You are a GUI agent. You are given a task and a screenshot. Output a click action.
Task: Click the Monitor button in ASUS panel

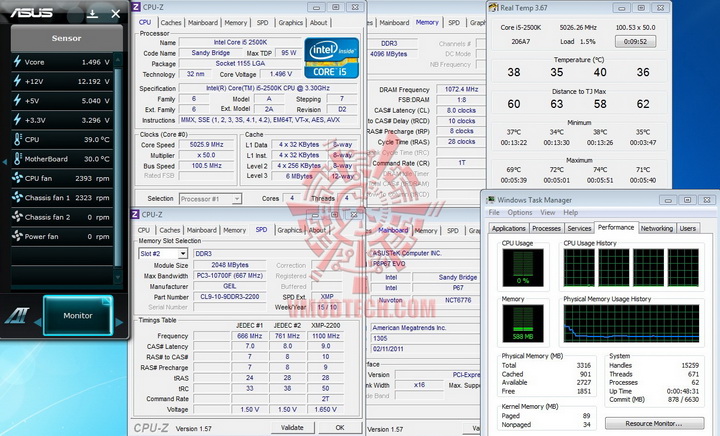click(78, 315)
